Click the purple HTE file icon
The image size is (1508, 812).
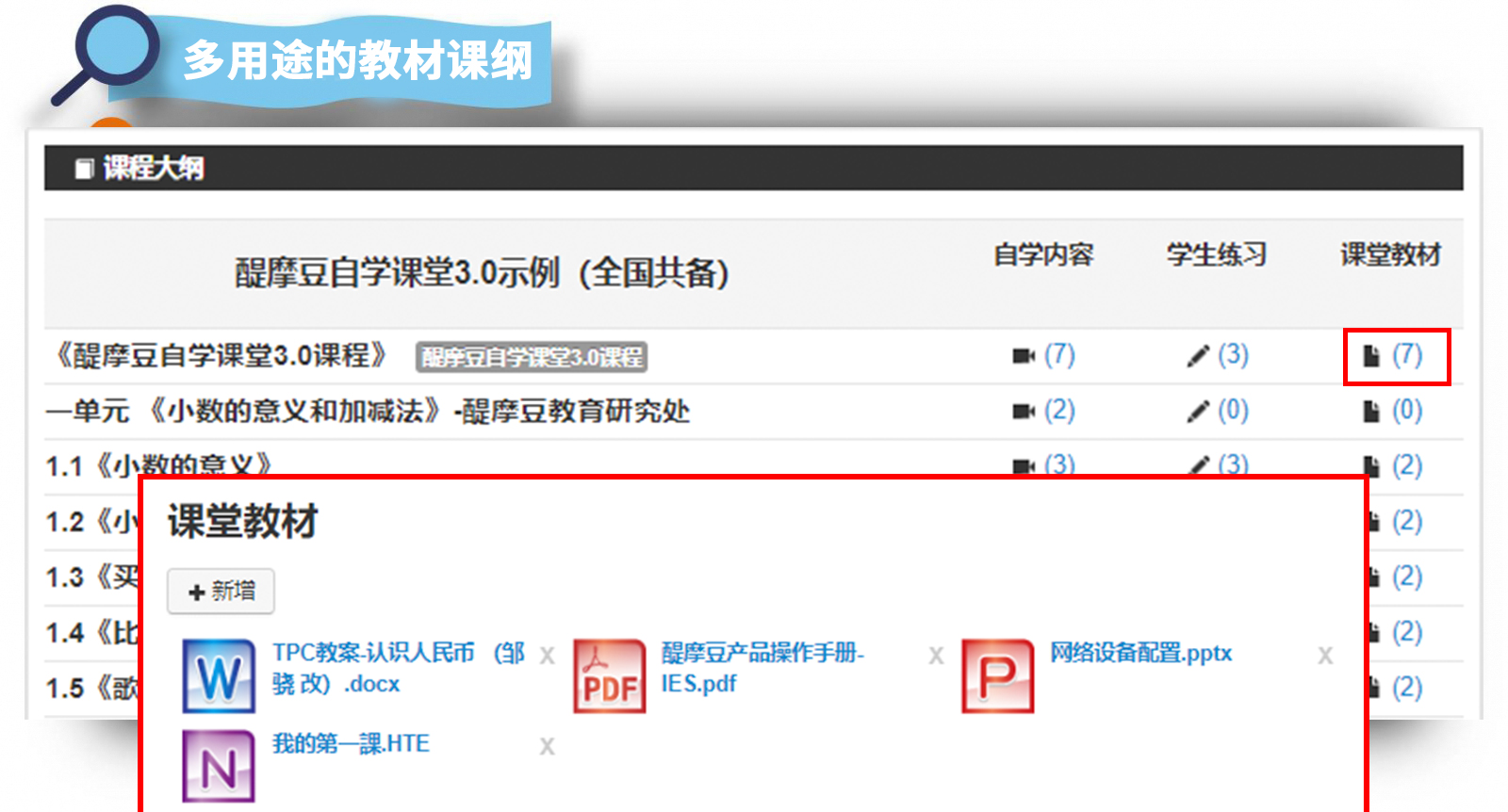[219, 766]
